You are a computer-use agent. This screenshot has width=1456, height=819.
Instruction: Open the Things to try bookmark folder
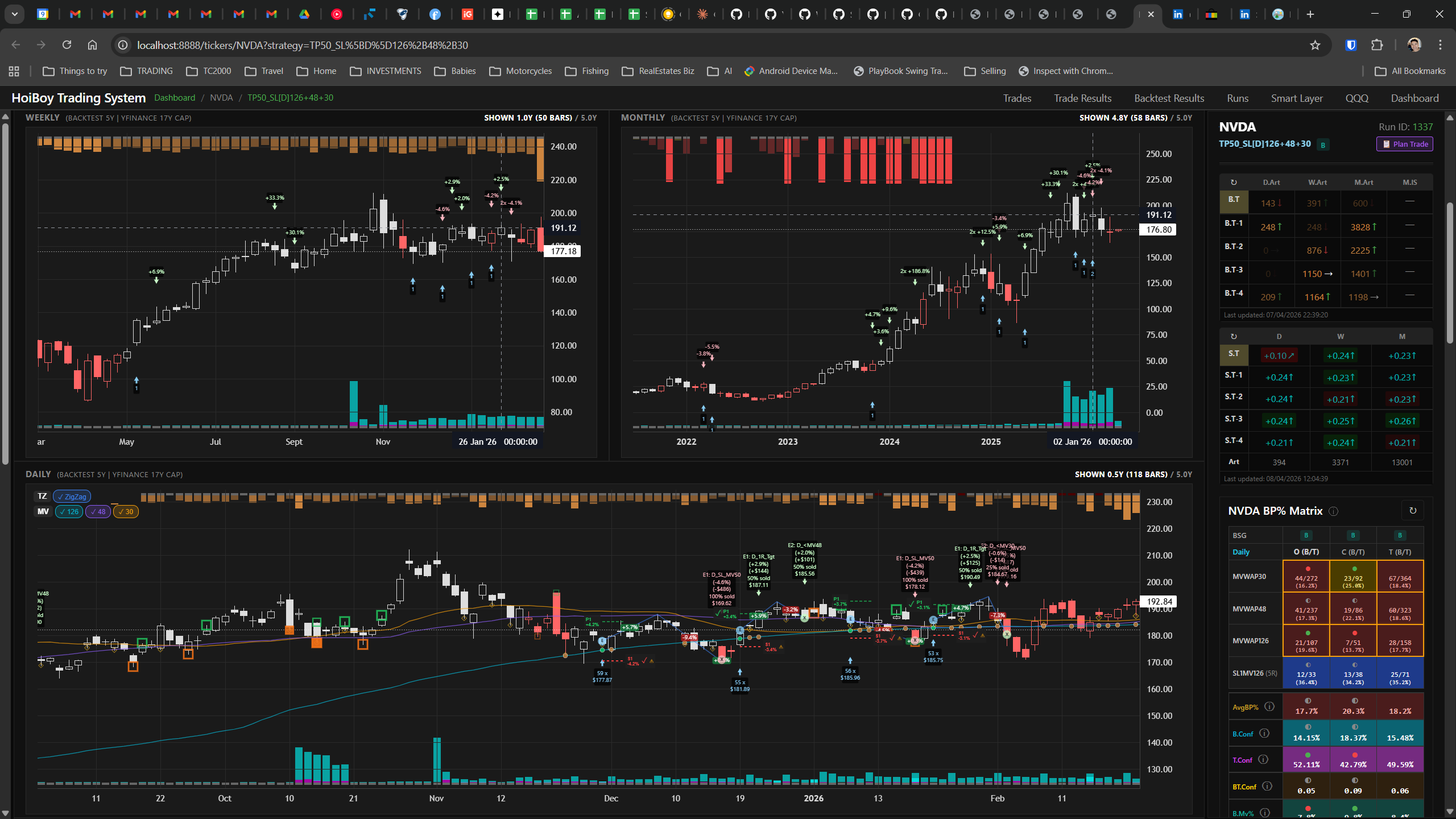(x=75, y=71)
